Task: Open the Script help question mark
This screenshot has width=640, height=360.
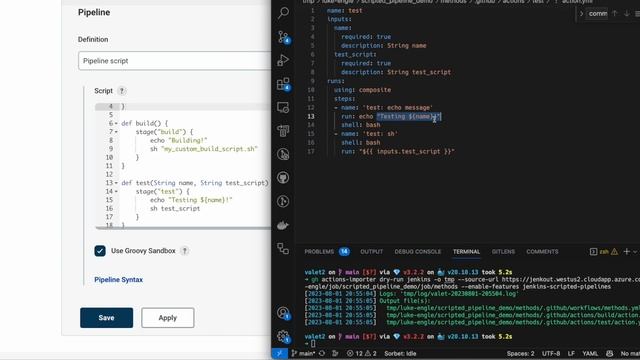Action: pyautogui.click(x=122, y=91)
